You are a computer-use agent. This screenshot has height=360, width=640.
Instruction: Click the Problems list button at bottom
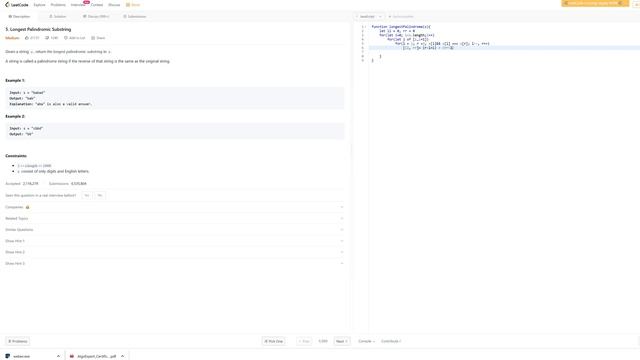(18, 341)
